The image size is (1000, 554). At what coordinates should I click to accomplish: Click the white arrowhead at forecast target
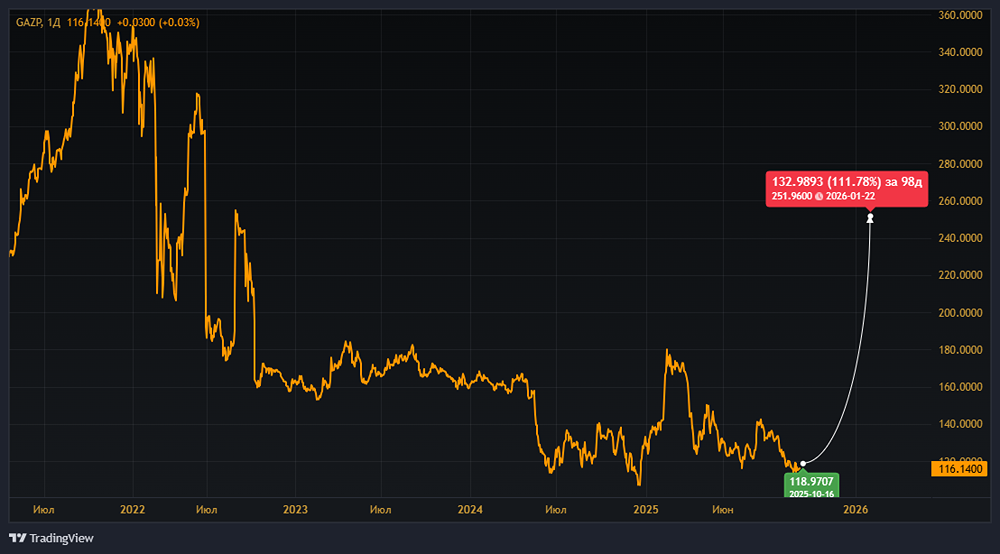click(x=870, y=217)
